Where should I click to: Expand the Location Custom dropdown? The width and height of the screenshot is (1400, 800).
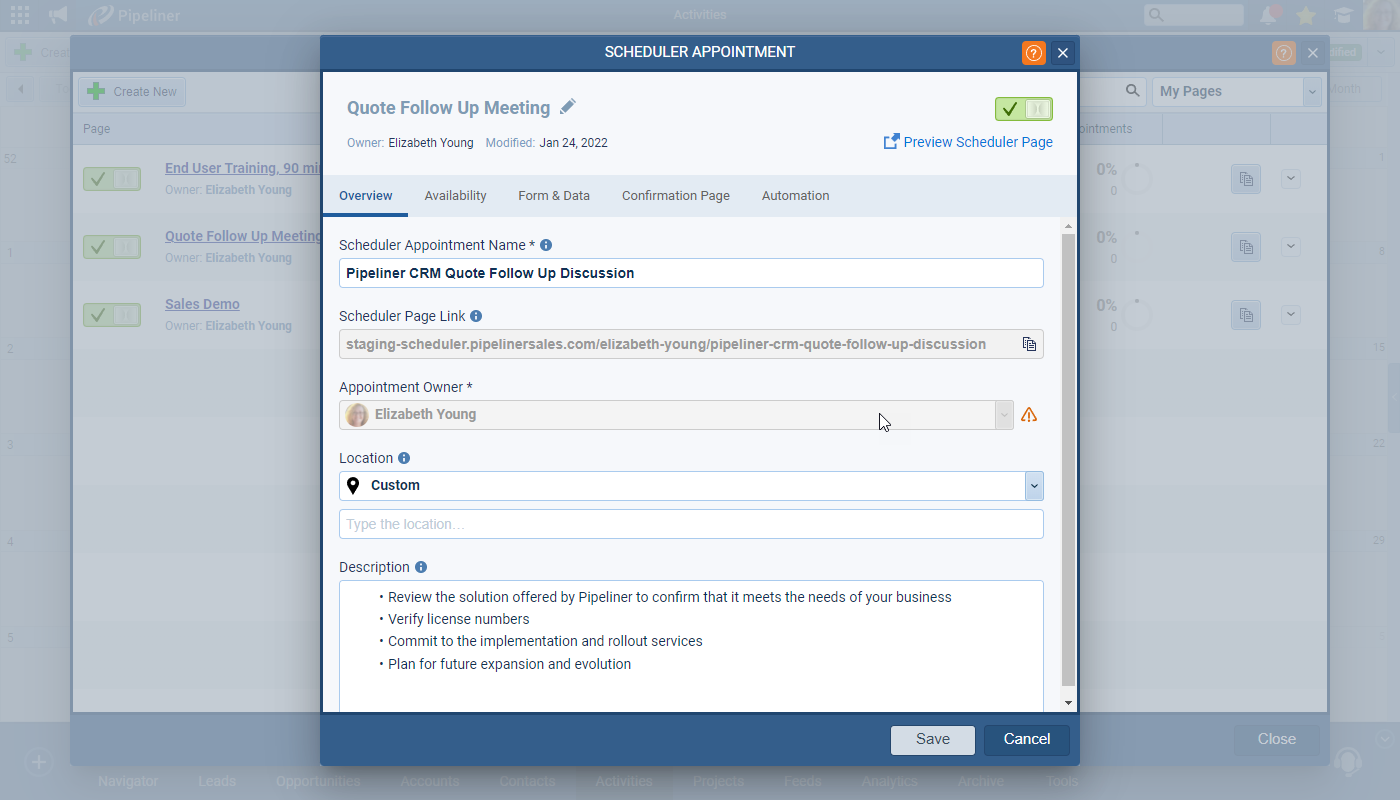(1034, 486)
